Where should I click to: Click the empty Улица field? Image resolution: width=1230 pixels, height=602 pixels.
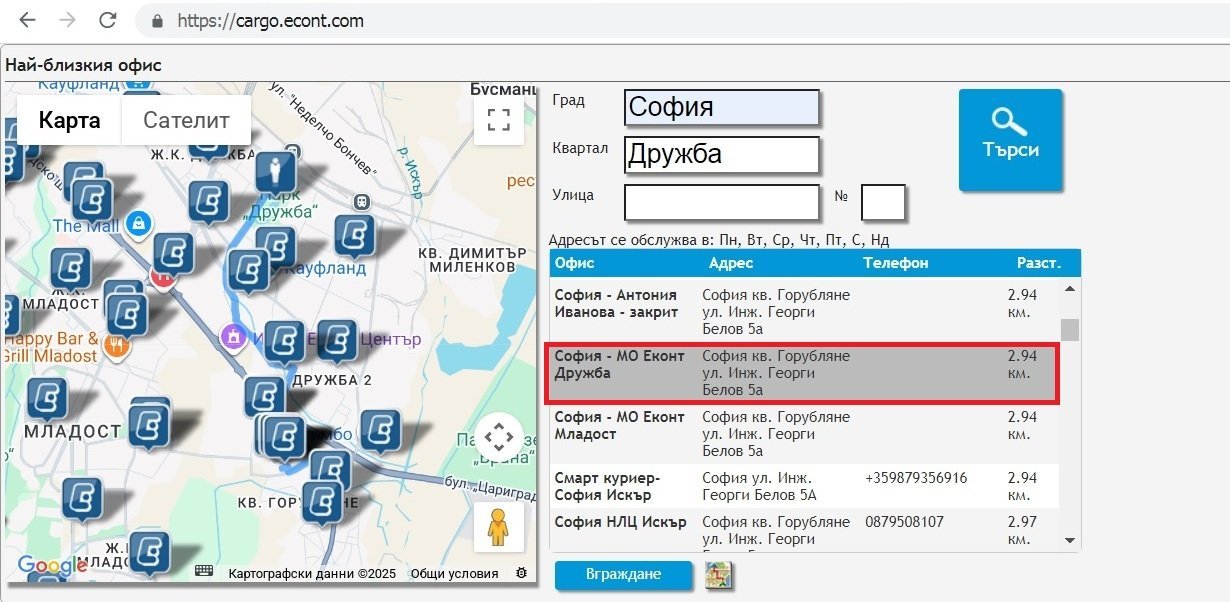[x=721, y=202]
